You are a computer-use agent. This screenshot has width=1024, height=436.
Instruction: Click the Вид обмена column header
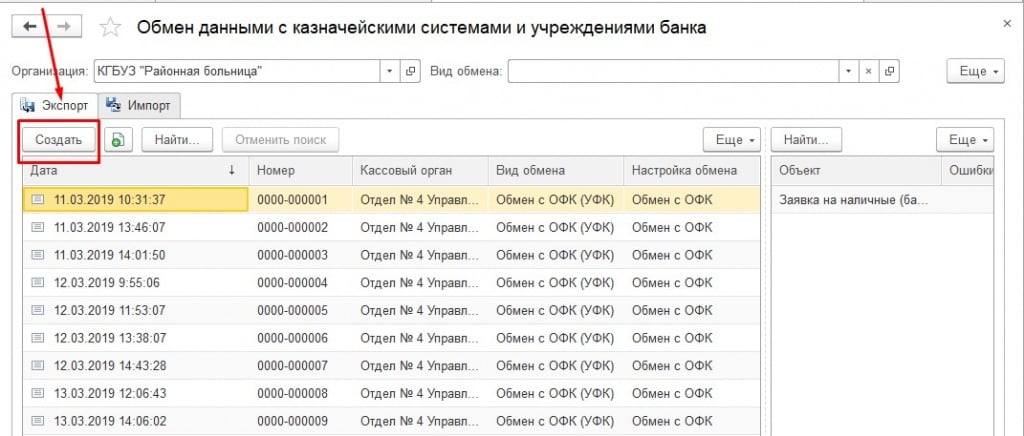(556, 170)
